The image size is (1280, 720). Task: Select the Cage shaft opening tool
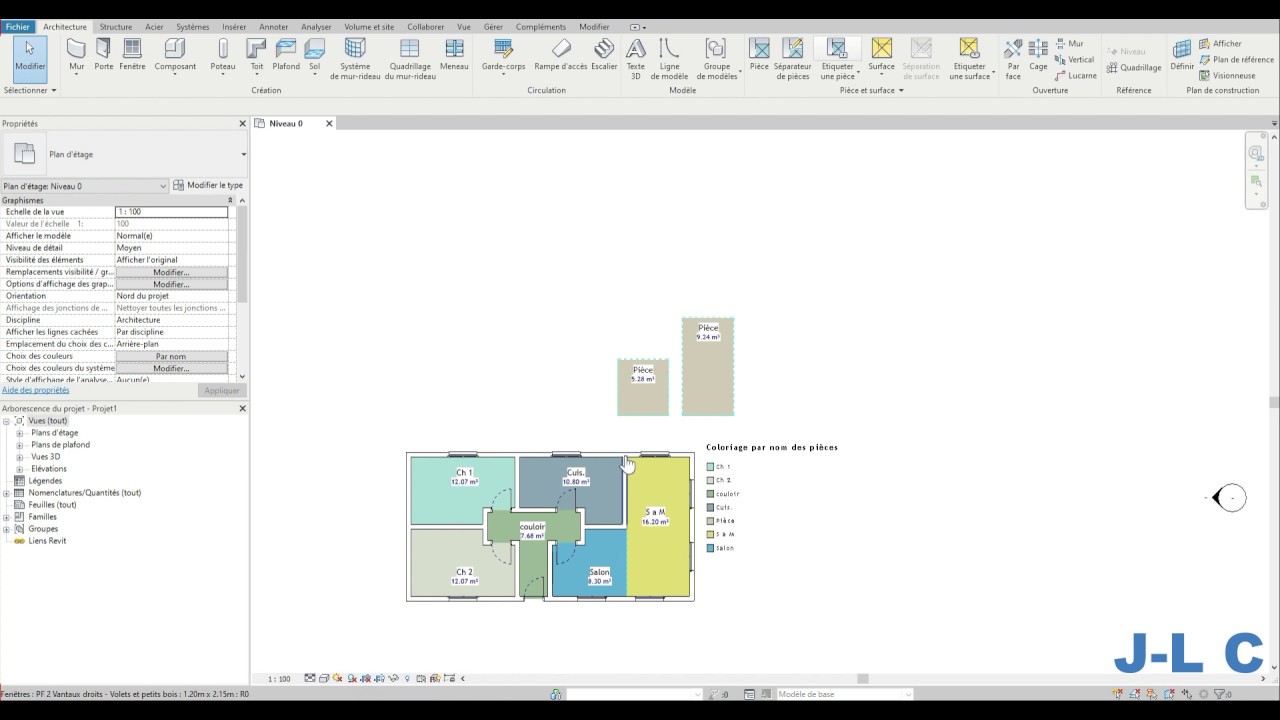coord(1038,56)
